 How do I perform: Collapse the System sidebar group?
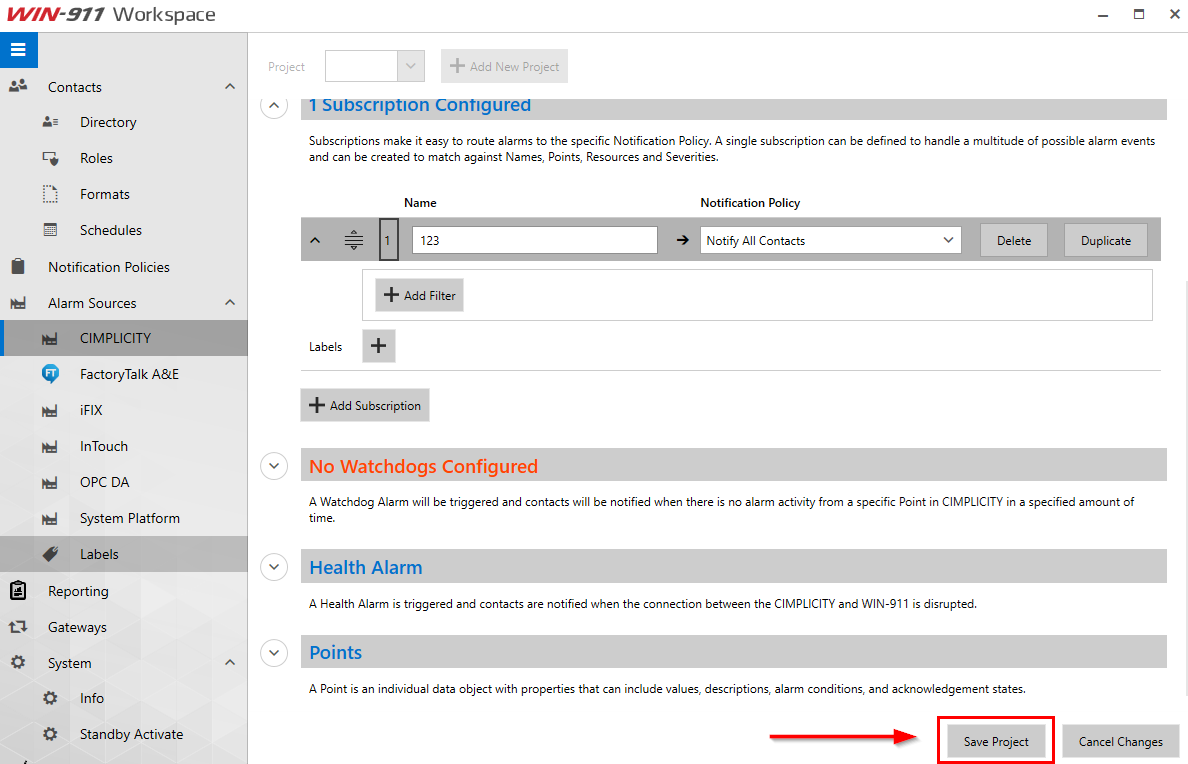230,662
